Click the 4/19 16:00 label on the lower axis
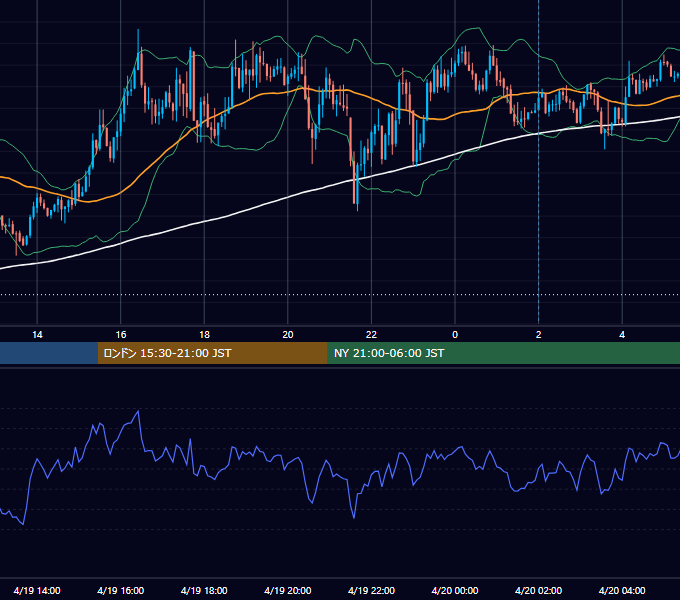680x600 pixels. click(121, 590)
